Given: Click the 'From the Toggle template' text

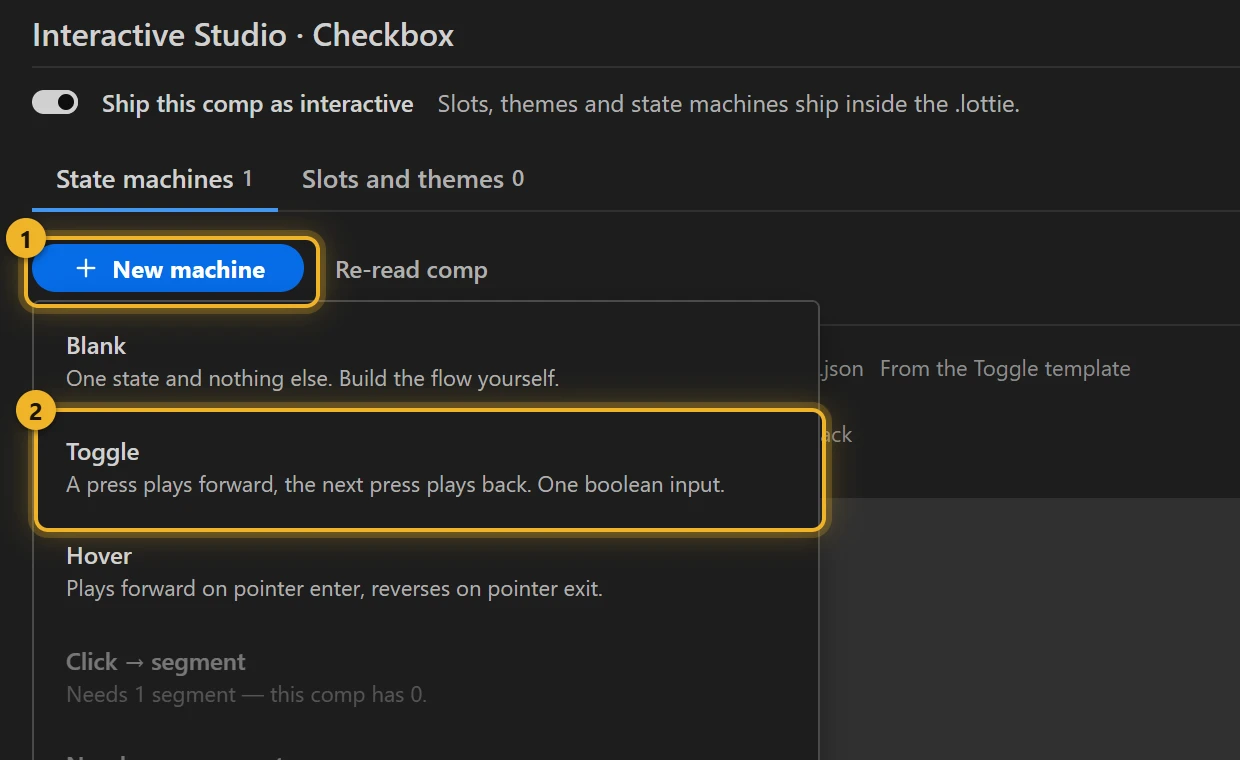Looking at the screenshot, I should [1005, 368].
